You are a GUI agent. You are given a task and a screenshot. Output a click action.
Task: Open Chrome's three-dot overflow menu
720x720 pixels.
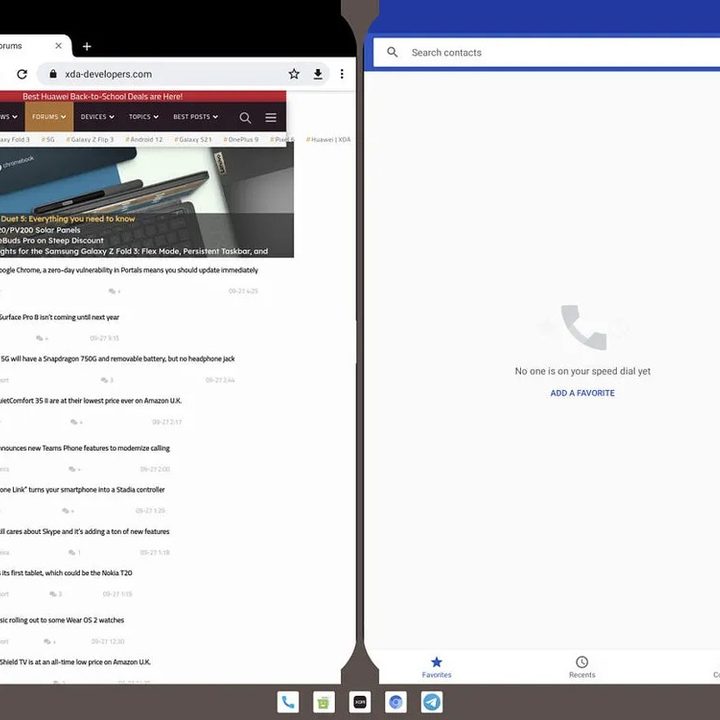coord(342,74)
